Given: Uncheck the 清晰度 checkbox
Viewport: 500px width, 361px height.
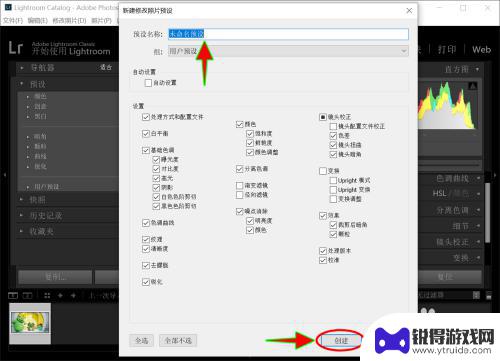Looking at the screenshot, I should [146, 249].
